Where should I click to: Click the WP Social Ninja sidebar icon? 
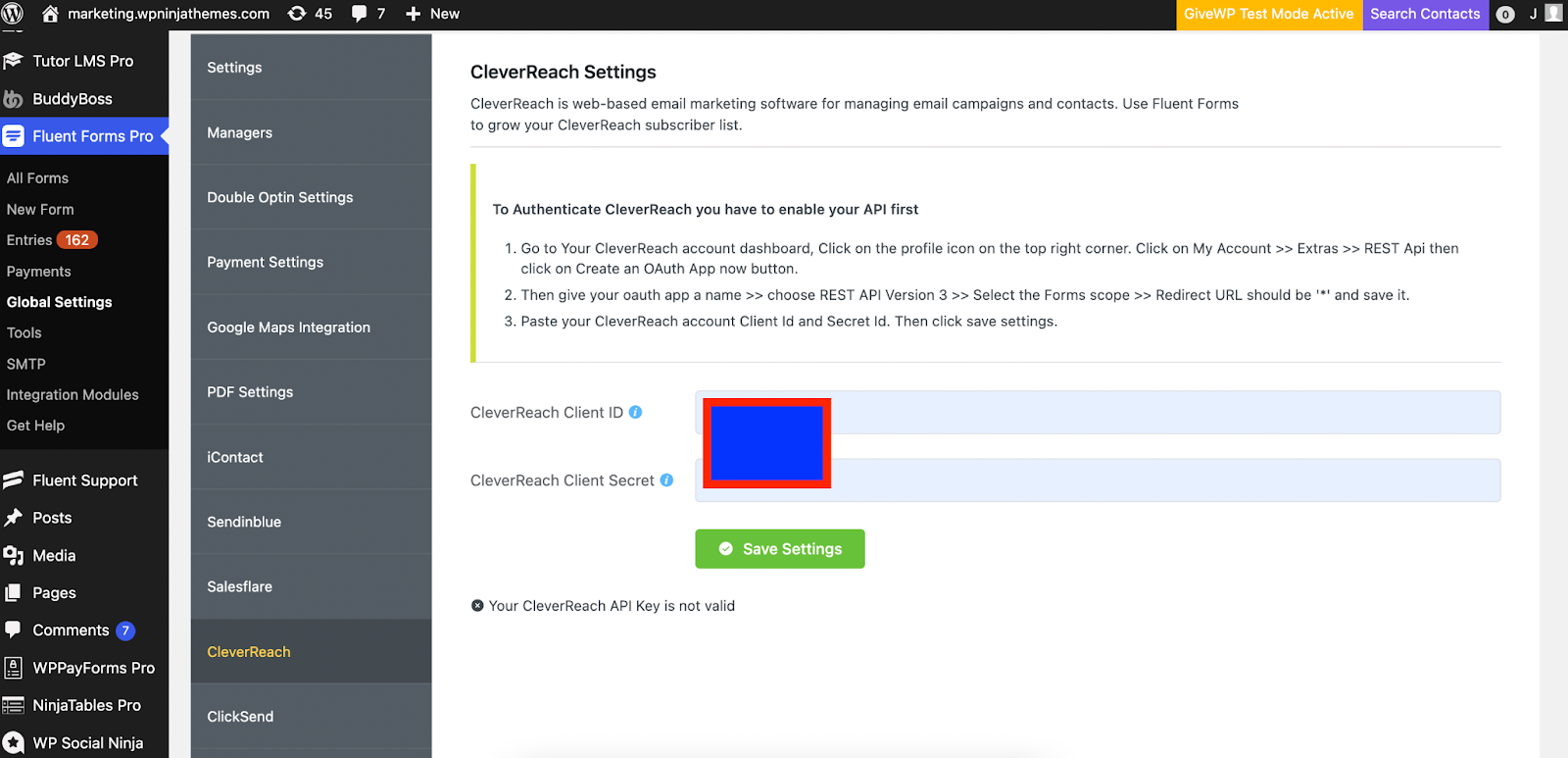coord(13,743)
